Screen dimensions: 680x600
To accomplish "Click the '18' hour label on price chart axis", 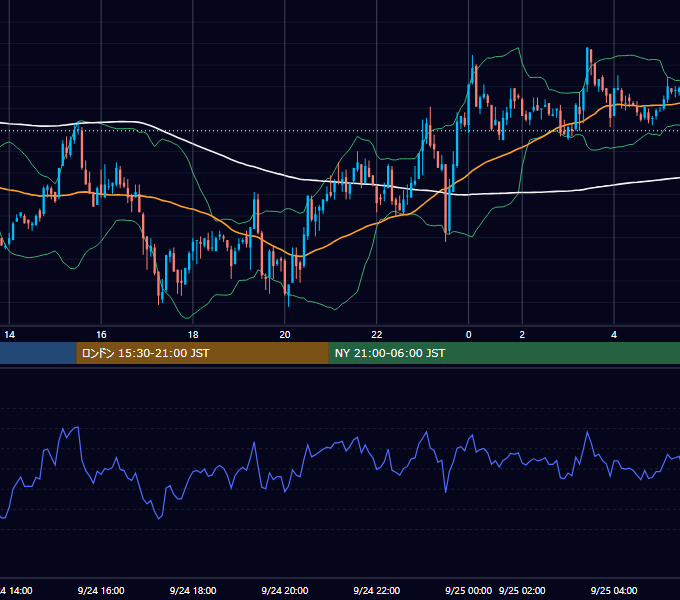I will point(193,335).
